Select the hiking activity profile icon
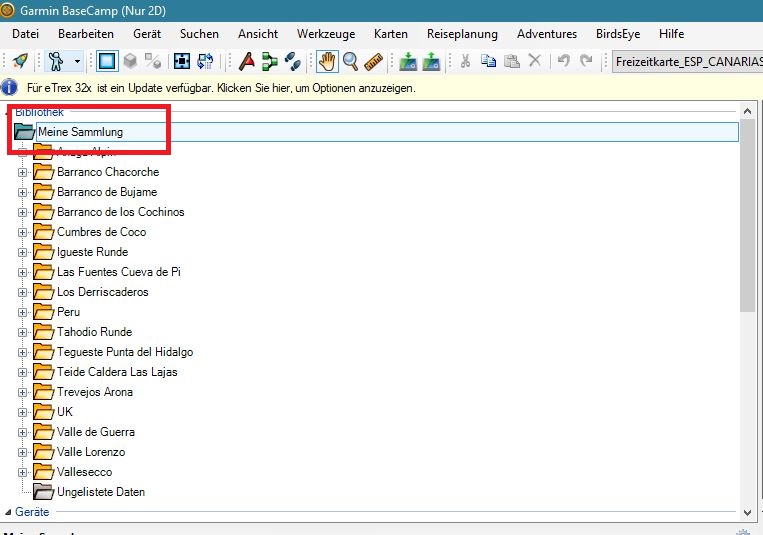 point(56,61)
